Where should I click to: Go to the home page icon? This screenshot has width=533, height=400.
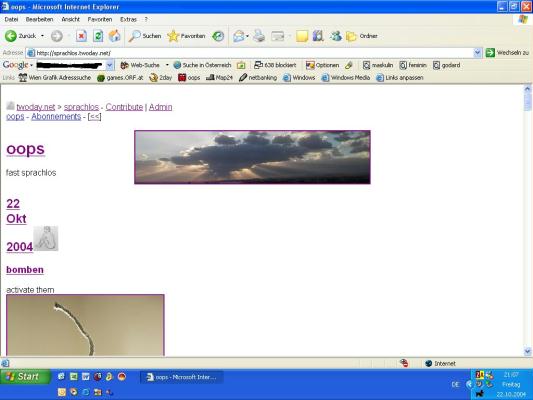tap(115, 36)
